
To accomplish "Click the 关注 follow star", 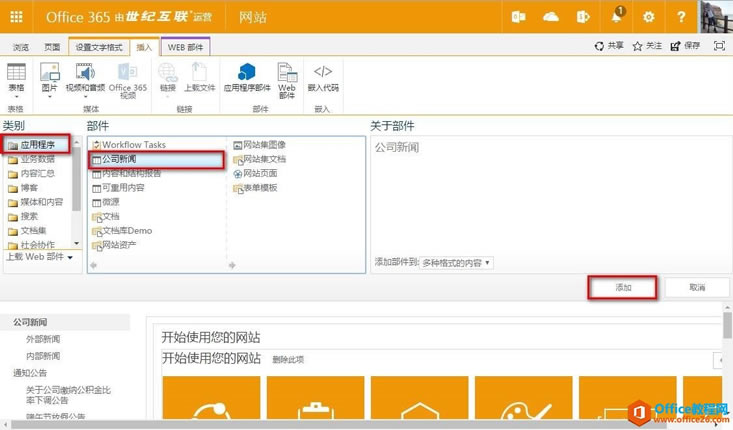I will click(x=647, y=46).
